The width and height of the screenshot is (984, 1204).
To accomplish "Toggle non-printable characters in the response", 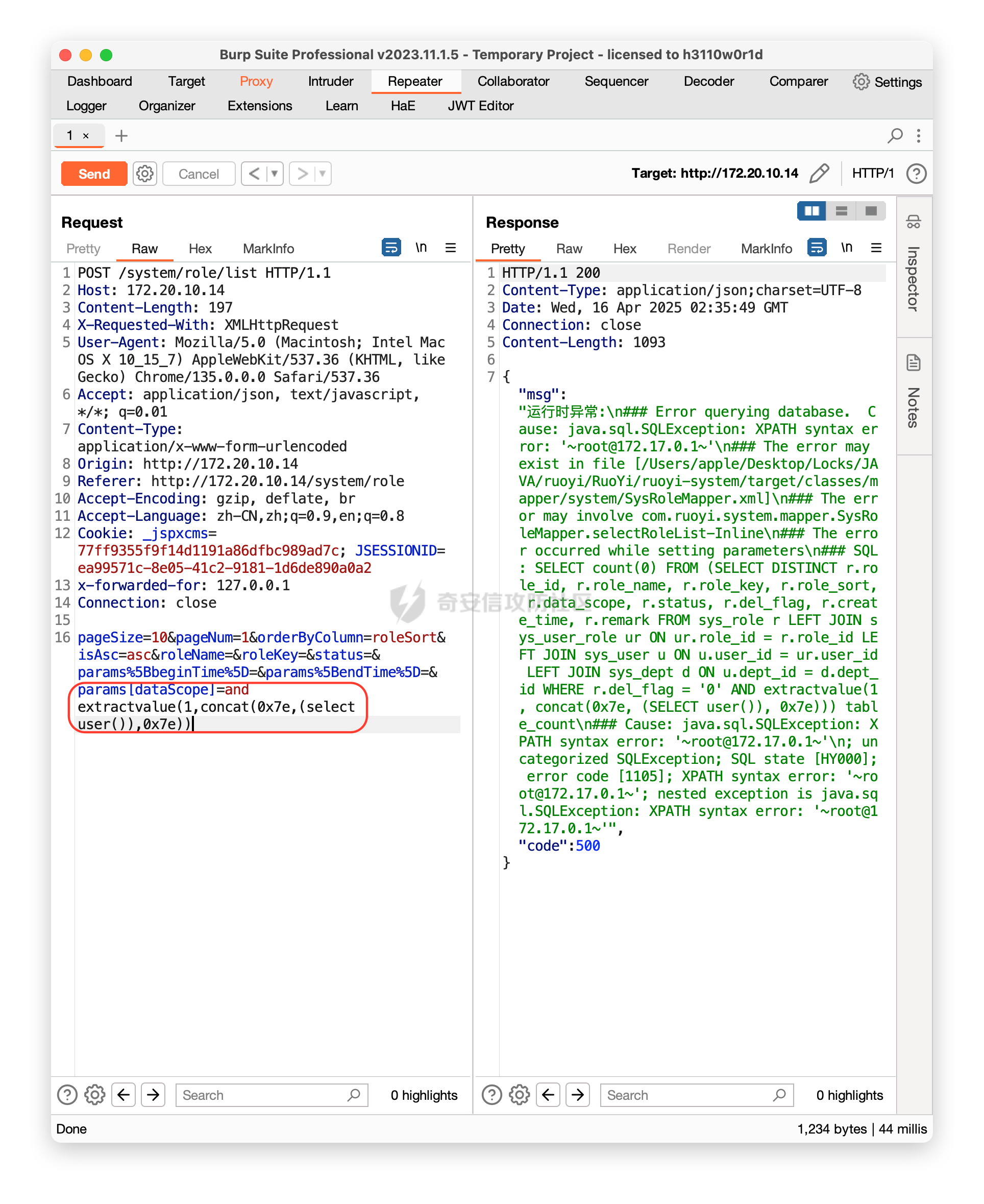I will pyautogui.click(x=846, y=248).
